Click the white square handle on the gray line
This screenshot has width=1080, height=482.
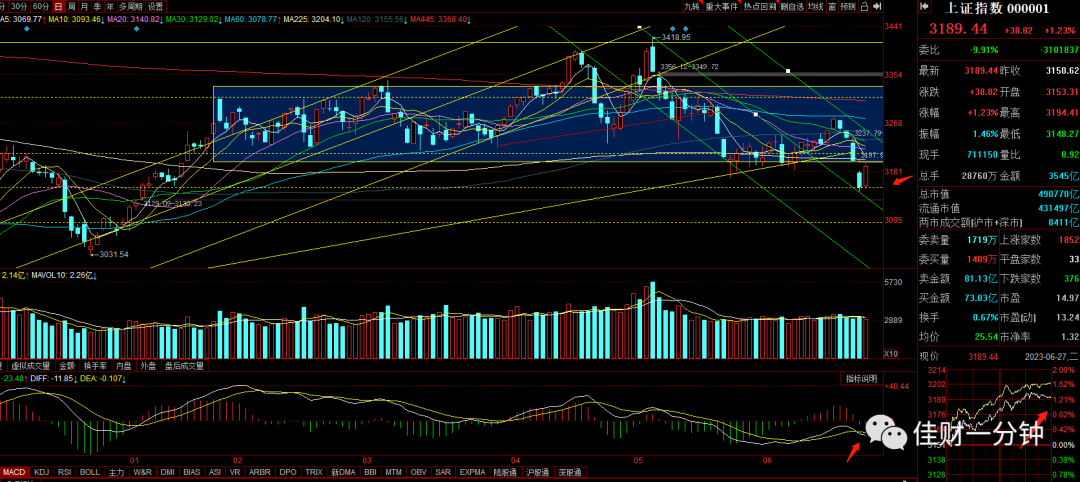[x=787, y=71]
